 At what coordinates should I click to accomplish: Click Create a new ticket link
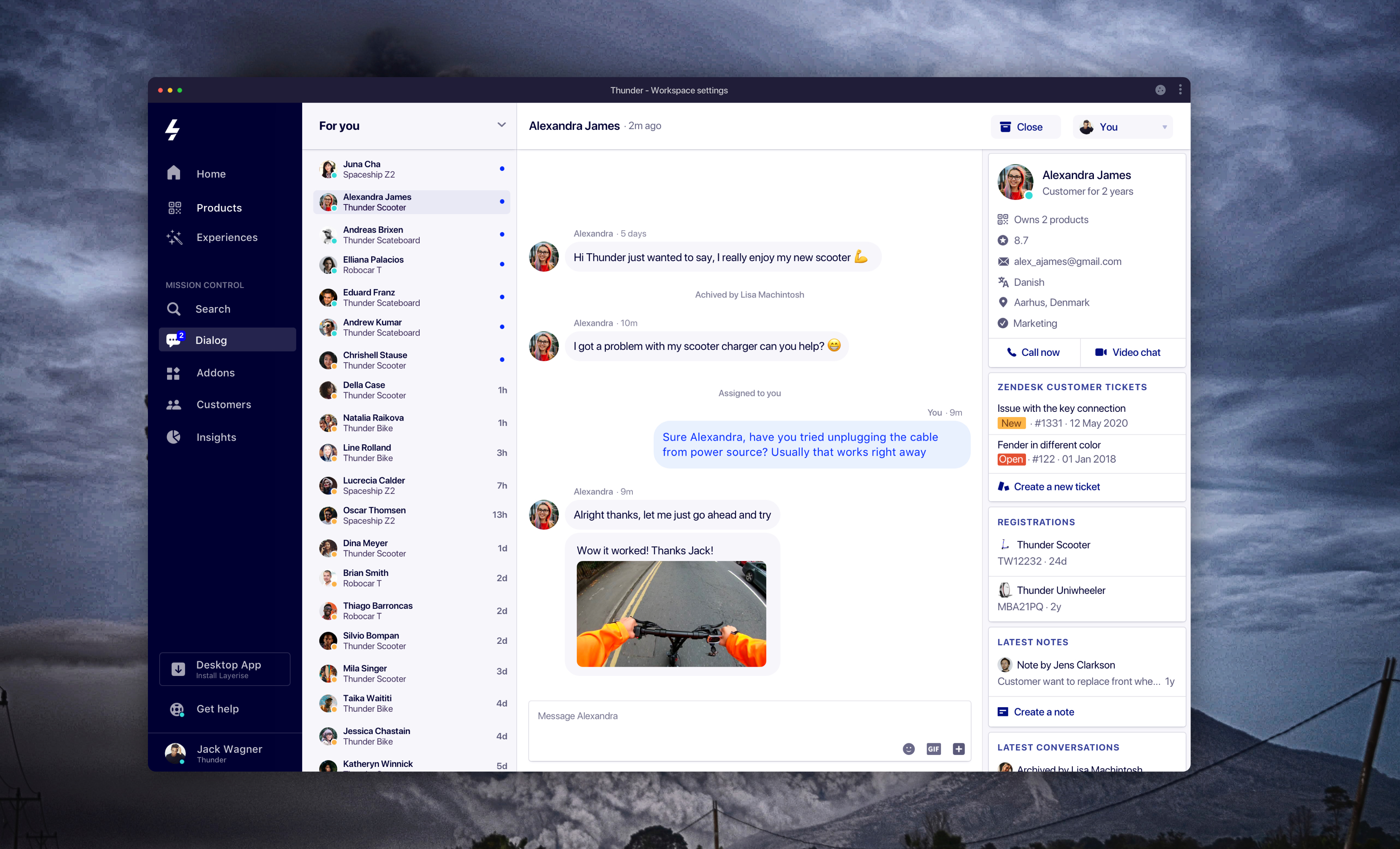pos(1056,486)
